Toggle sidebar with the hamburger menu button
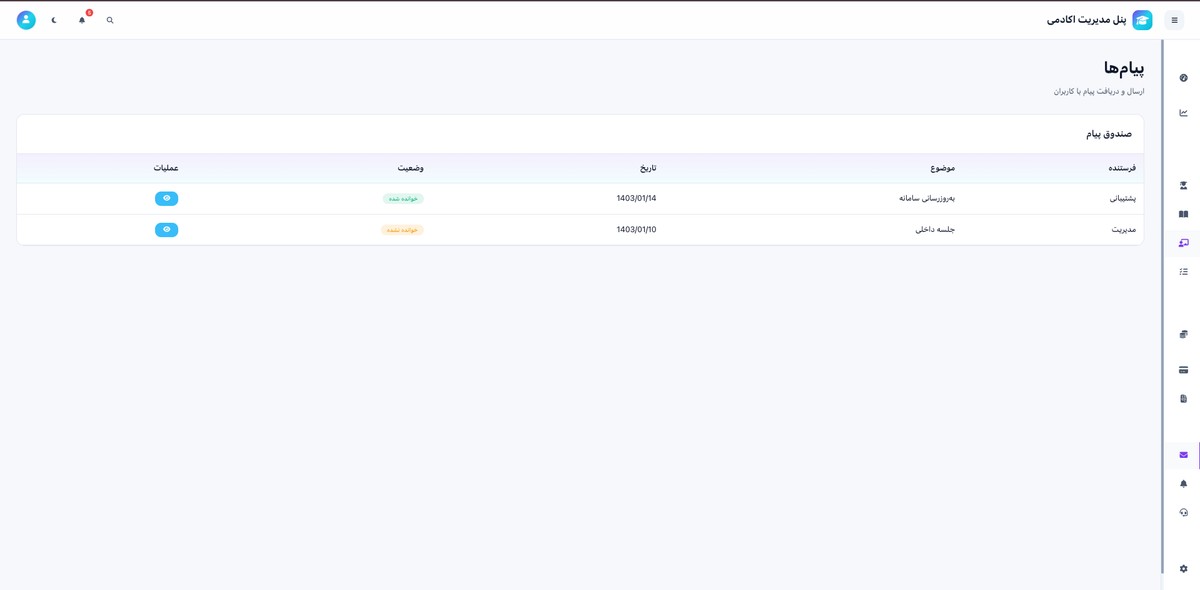 pyautogui.click(x=1174, y=20)
